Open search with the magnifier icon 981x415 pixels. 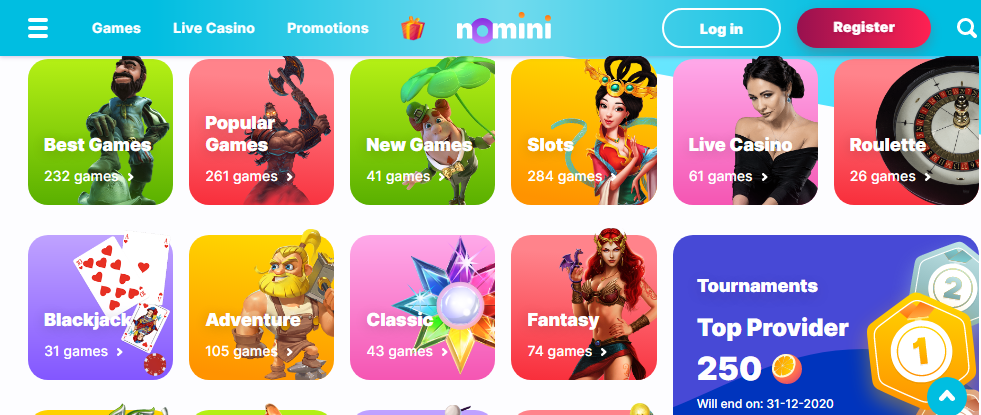pos(967,28)
